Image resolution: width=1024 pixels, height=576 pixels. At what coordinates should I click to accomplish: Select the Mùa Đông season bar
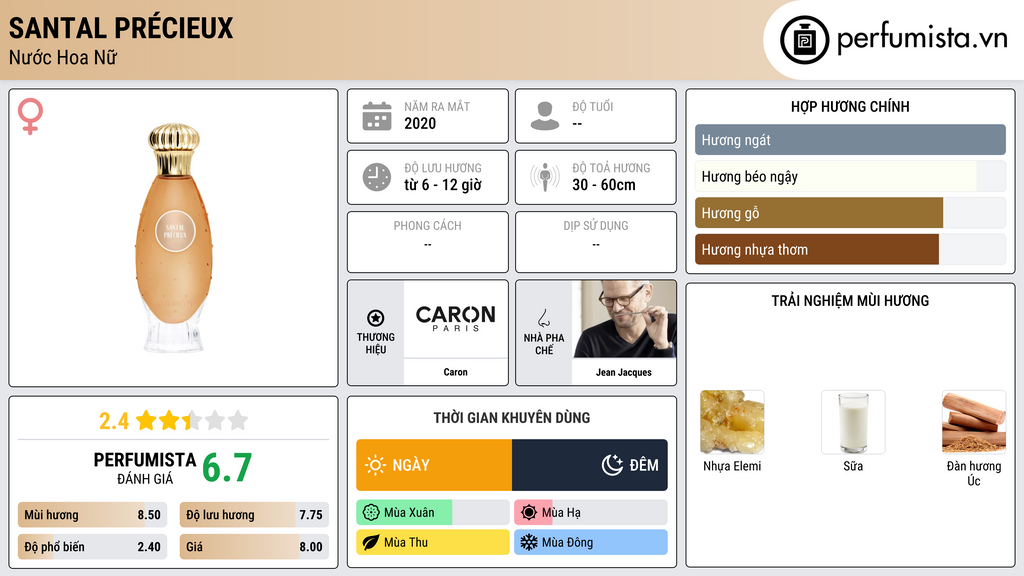pyautogui.click(x=591, y=542)
